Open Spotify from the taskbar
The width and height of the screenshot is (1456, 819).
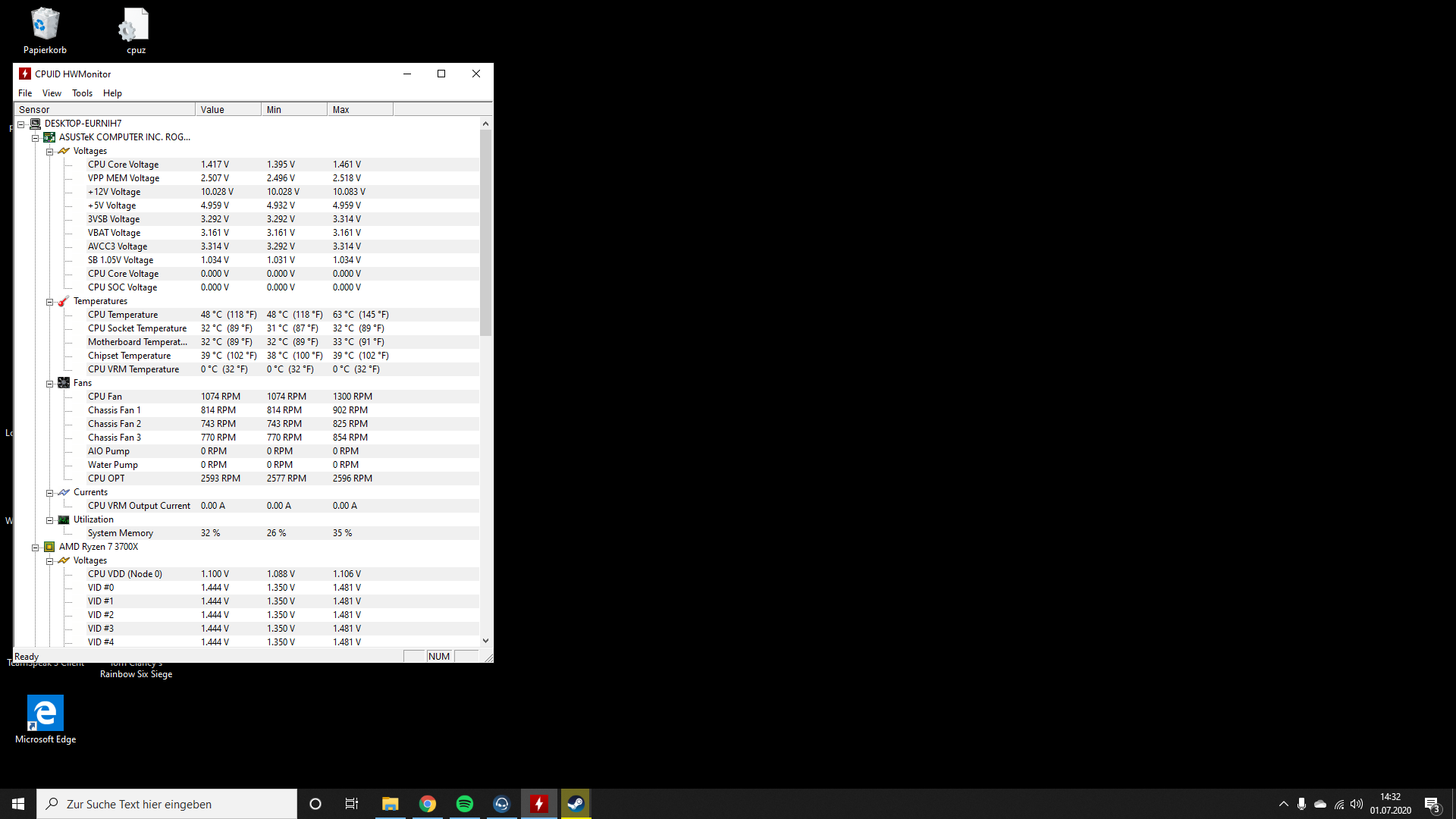(x=465, y=804)
